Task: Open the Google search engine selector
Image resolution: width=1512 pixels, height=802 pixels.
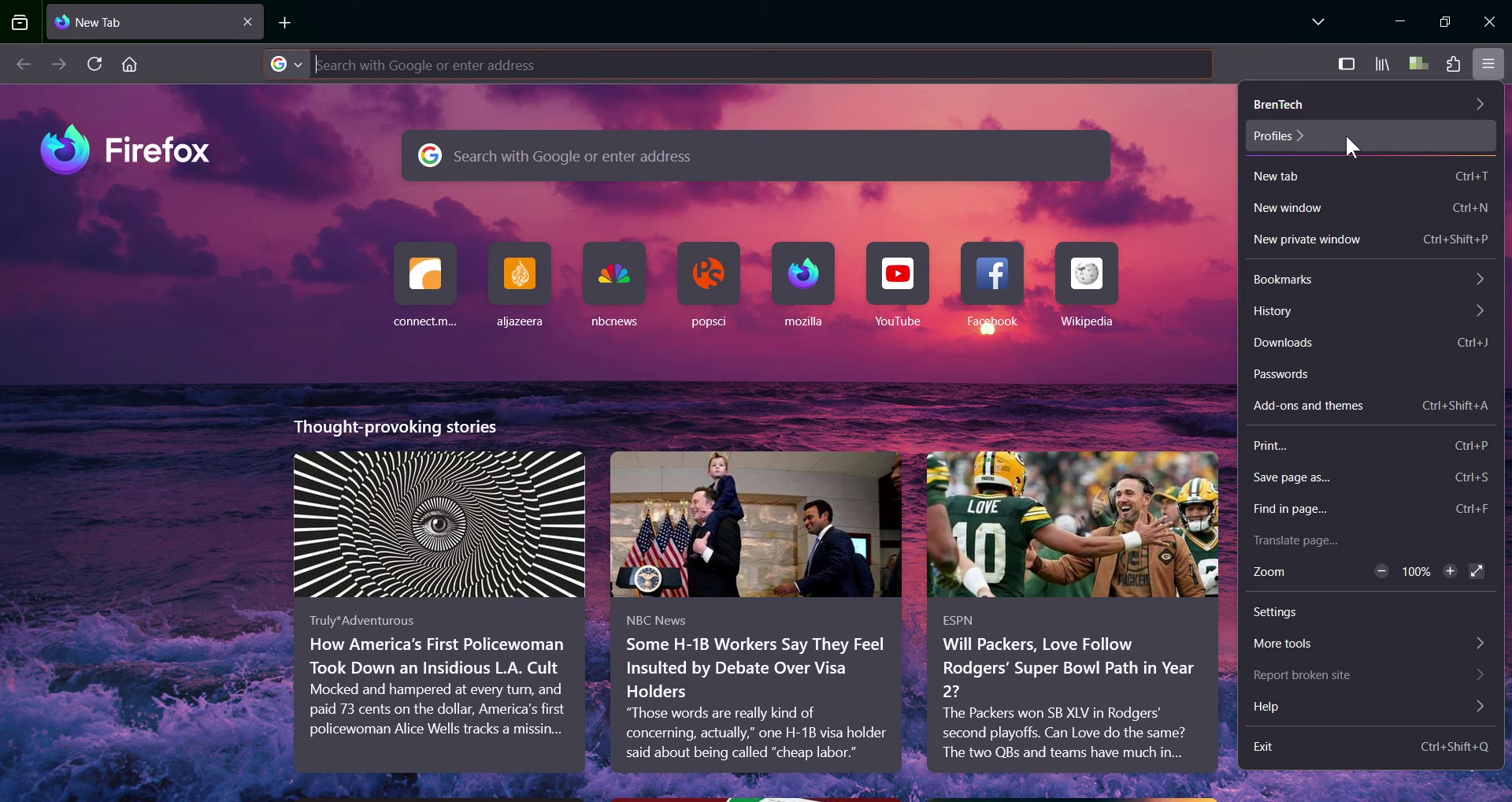Action: click(x=287, y=65)
